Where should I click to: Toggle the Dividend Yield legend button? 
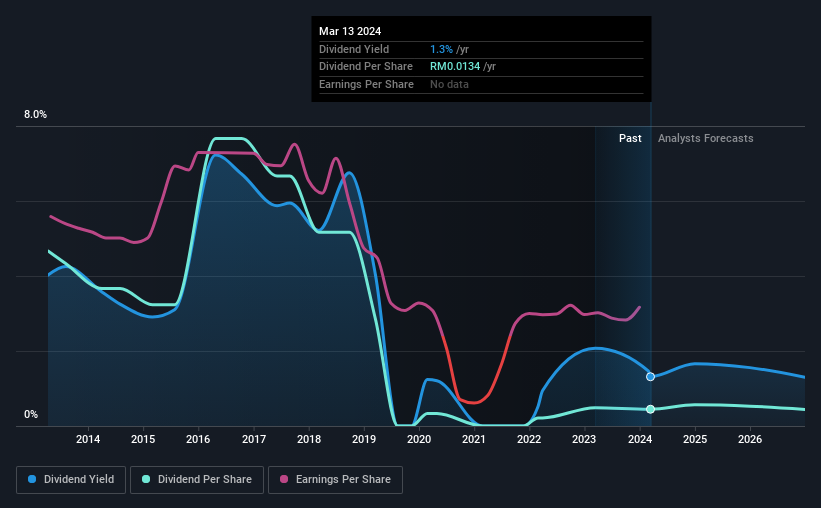(x=71, y=480)
